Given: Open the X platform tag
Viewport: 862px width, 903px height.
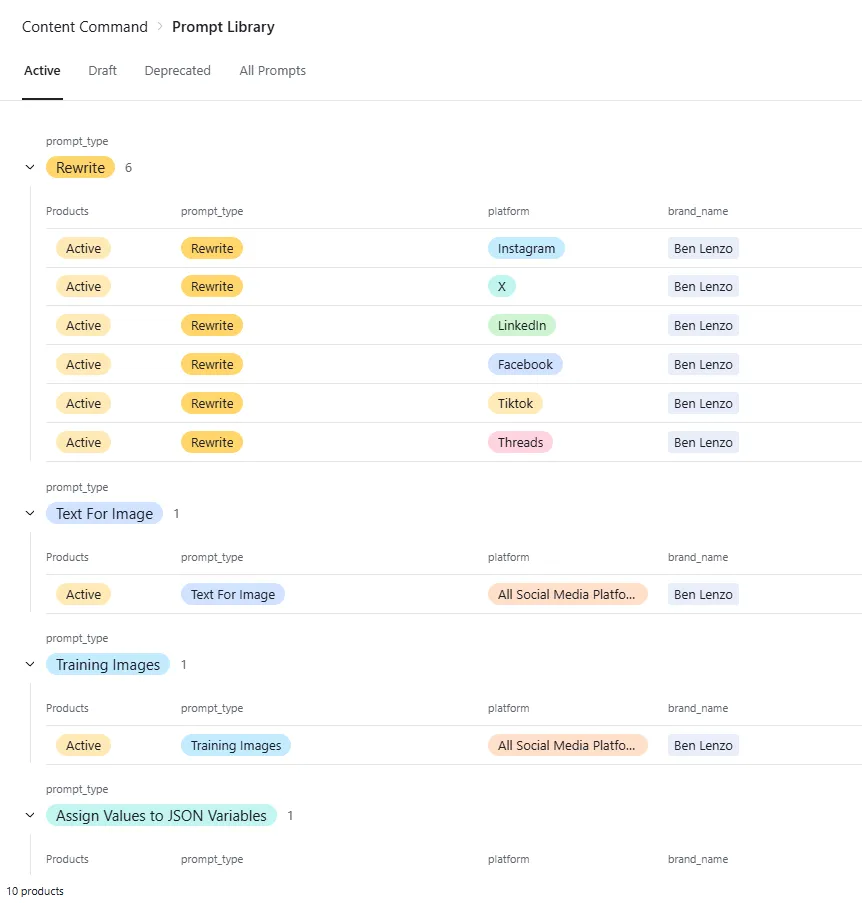Looking at the screenshot, I should 502,286.
